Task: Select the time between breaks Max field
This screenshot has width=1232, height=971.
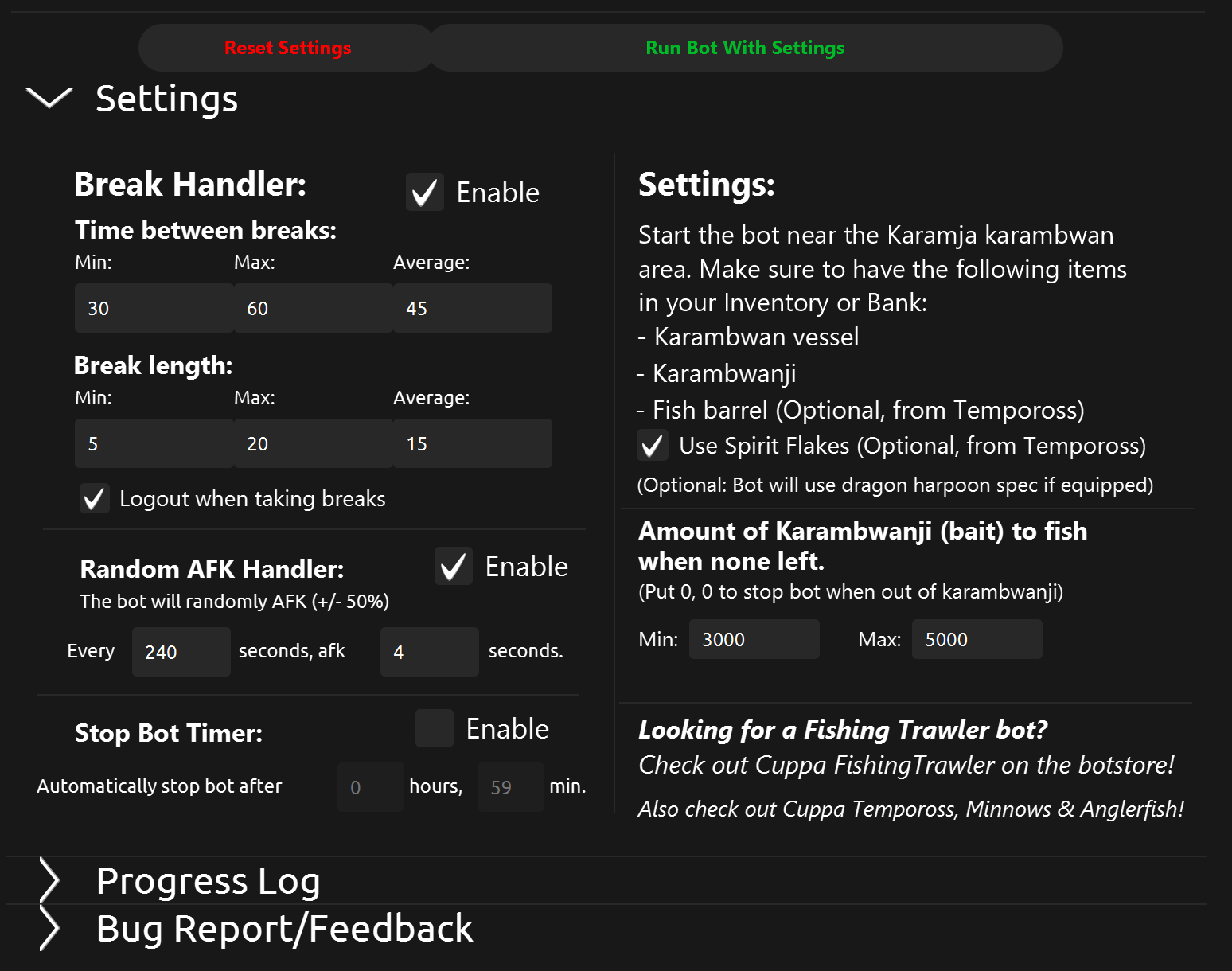Action: click(313, 308)
